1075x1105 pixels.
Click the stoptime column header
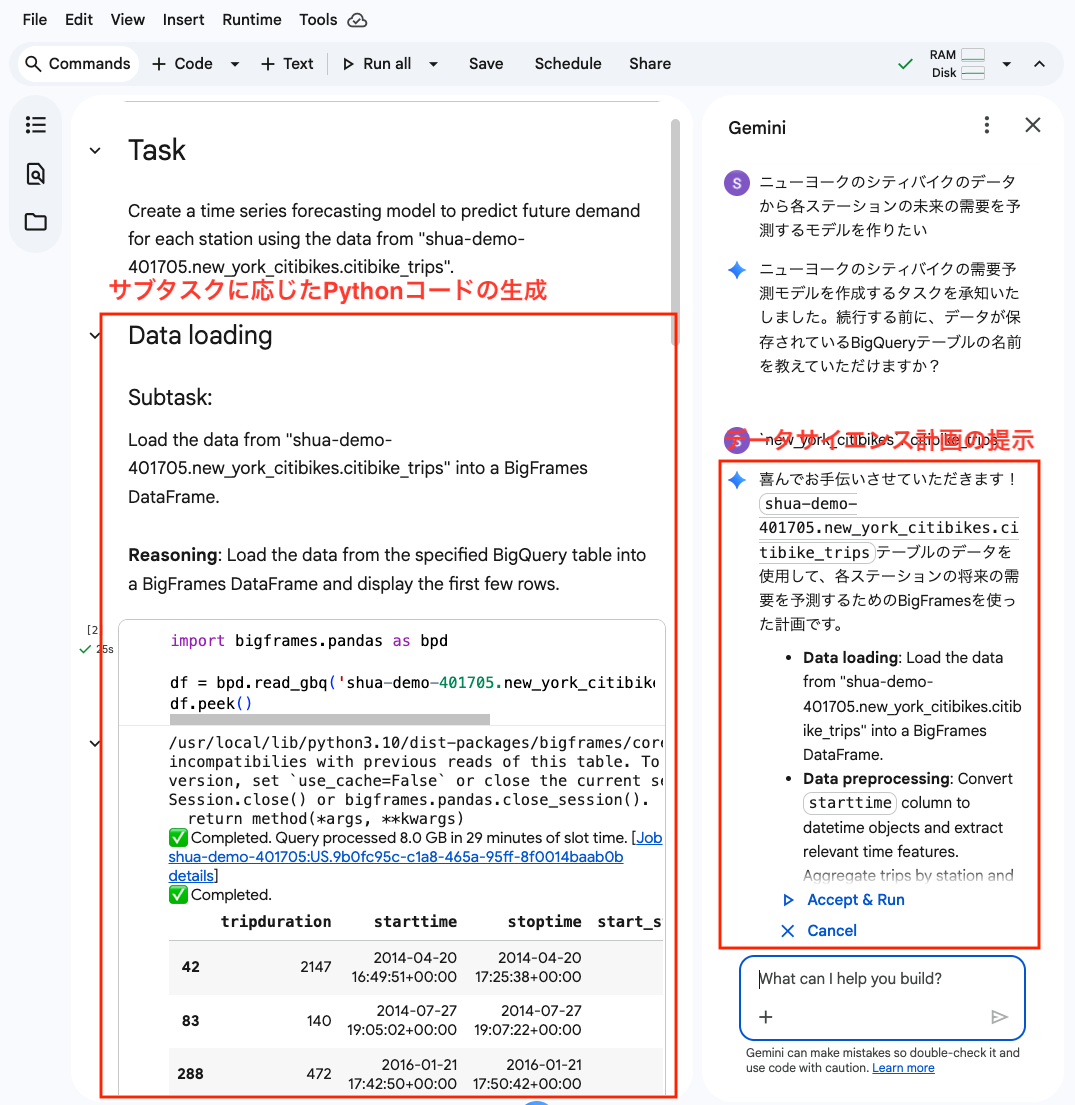coord(544,922)
